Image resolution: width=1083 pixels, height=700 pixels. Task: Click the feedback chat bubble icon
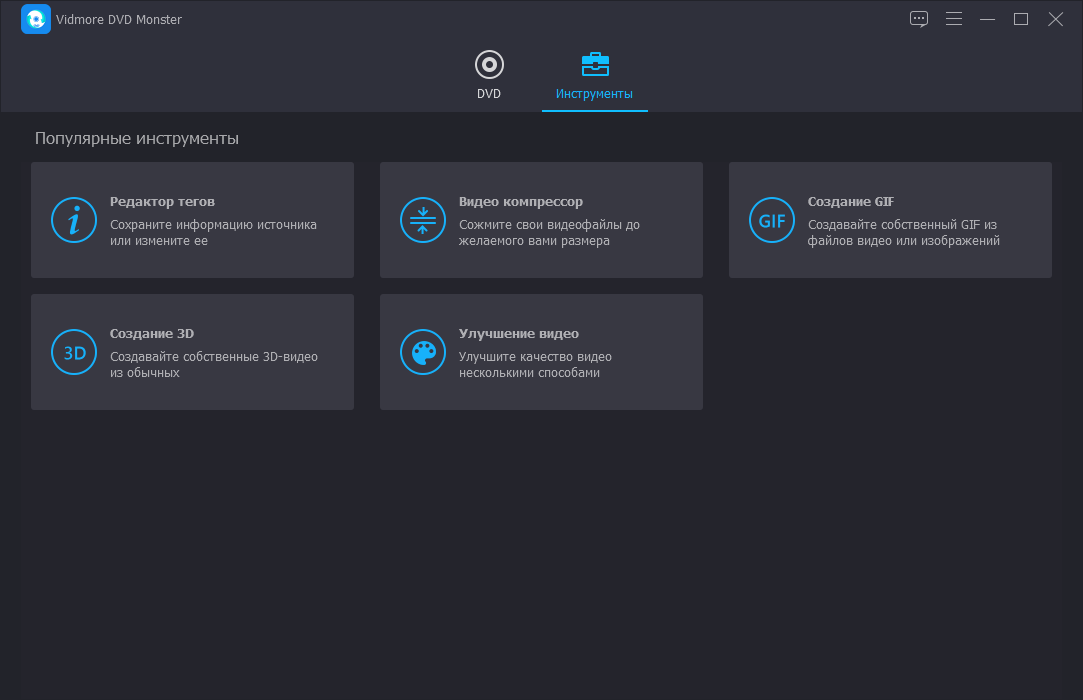pyautogui.click(x=919, y=19)
